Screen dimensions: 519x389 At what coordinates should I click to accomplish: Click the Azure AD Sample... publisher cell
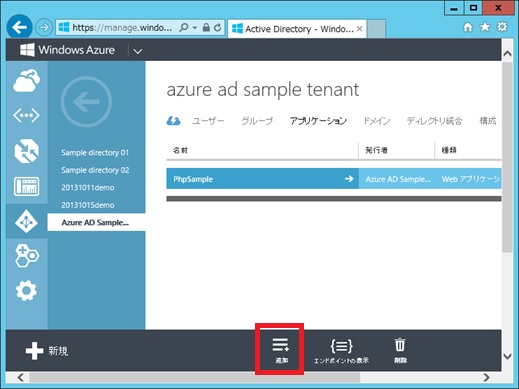398,179
